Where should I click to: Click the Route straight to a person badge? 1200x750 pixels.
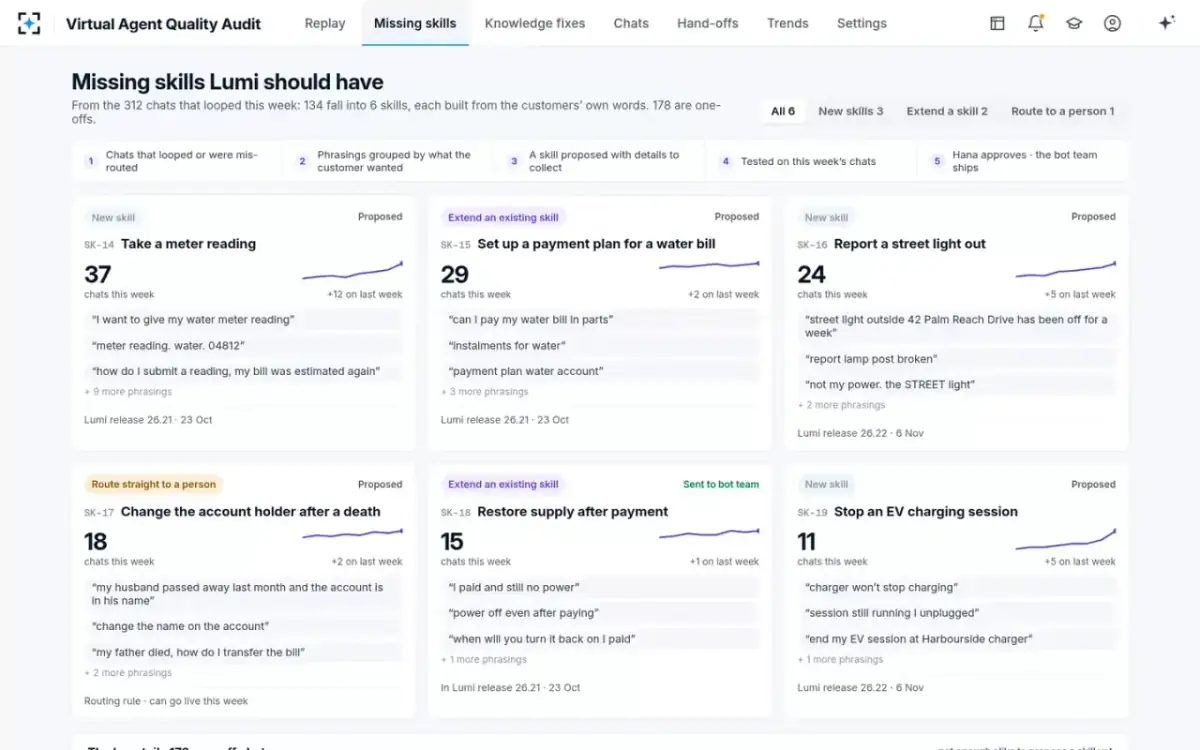153,484
